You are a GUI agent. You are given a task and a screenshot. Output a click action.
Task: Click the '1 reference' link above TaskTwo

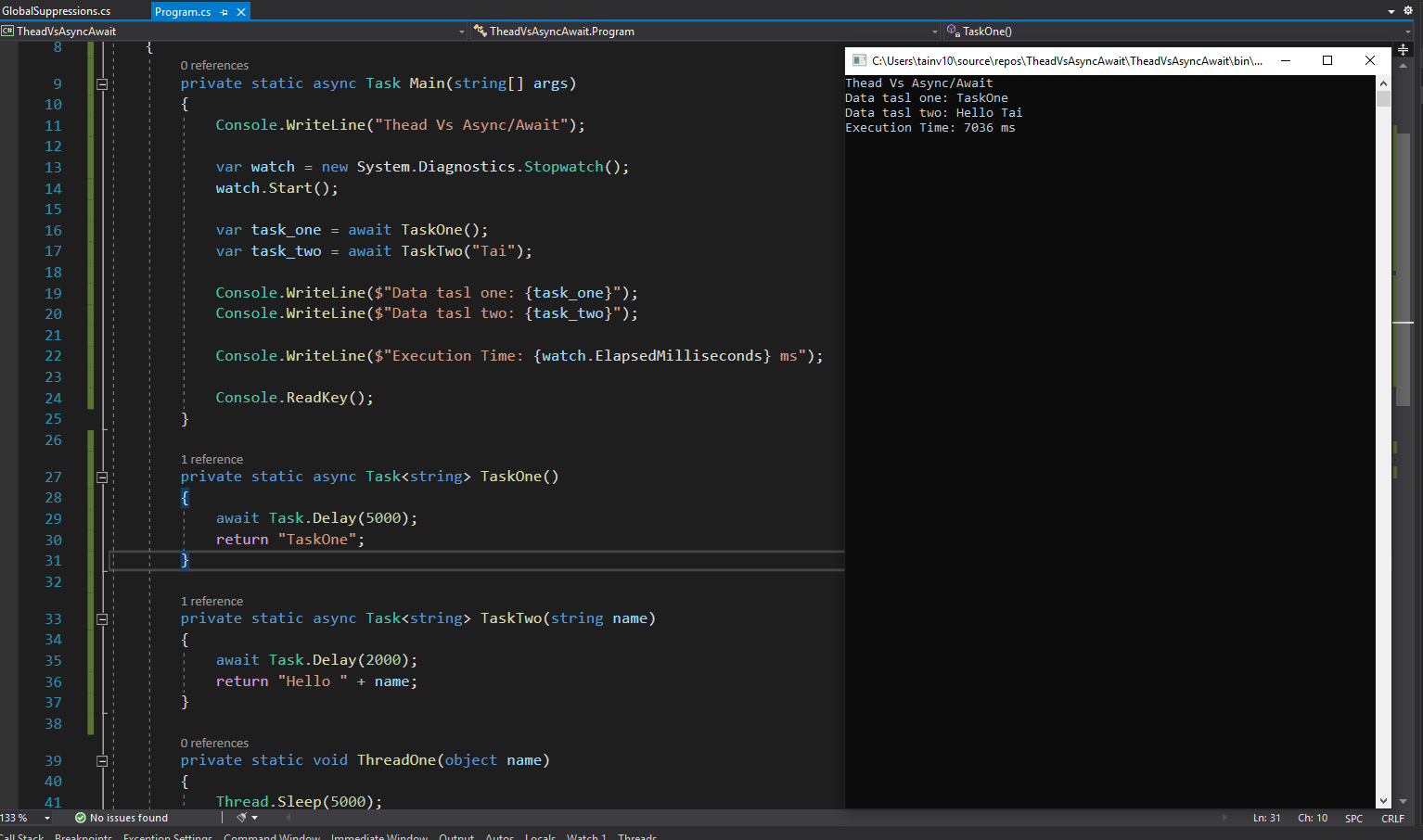212,602
